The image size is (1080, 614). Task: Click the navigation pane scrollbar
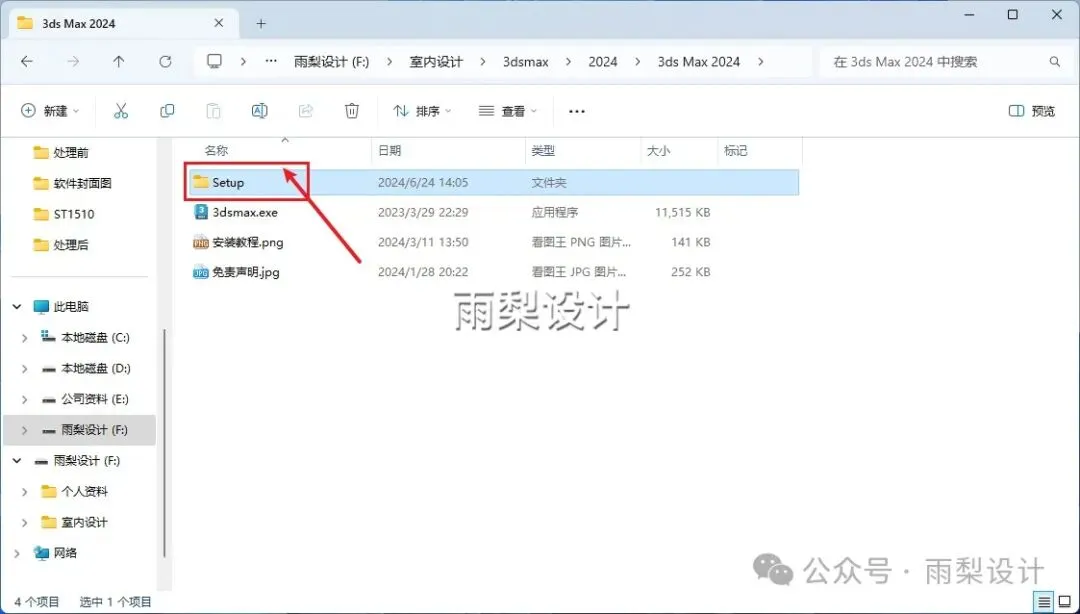coord(165,442)
